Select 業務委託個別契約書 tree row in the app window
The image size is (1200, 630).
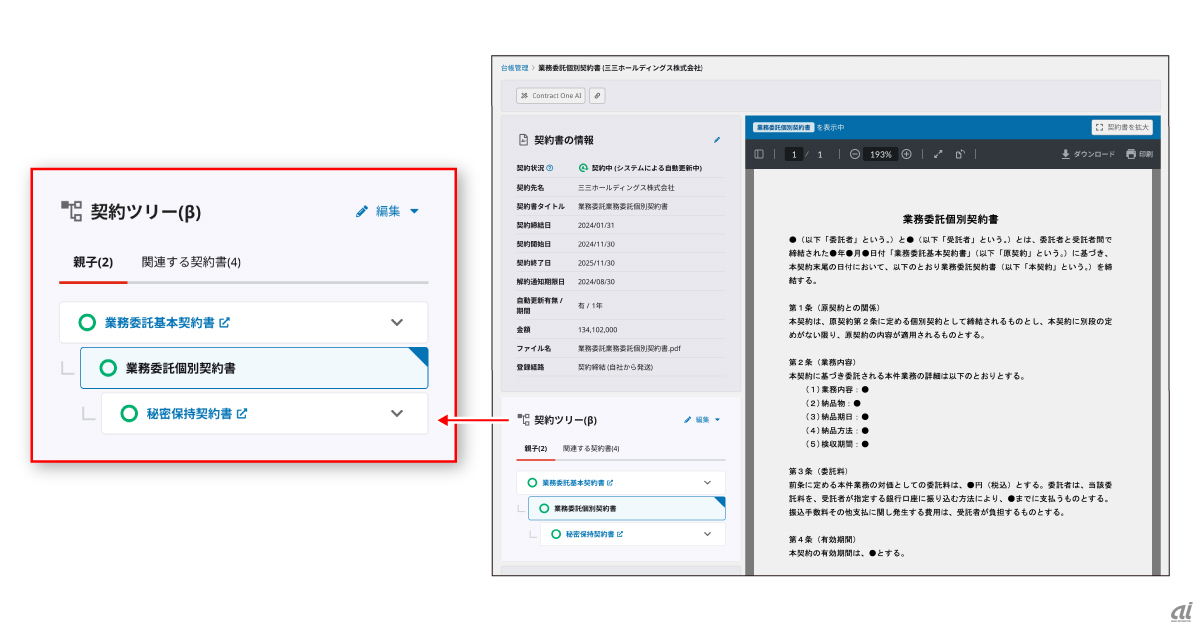coord(627,508)
